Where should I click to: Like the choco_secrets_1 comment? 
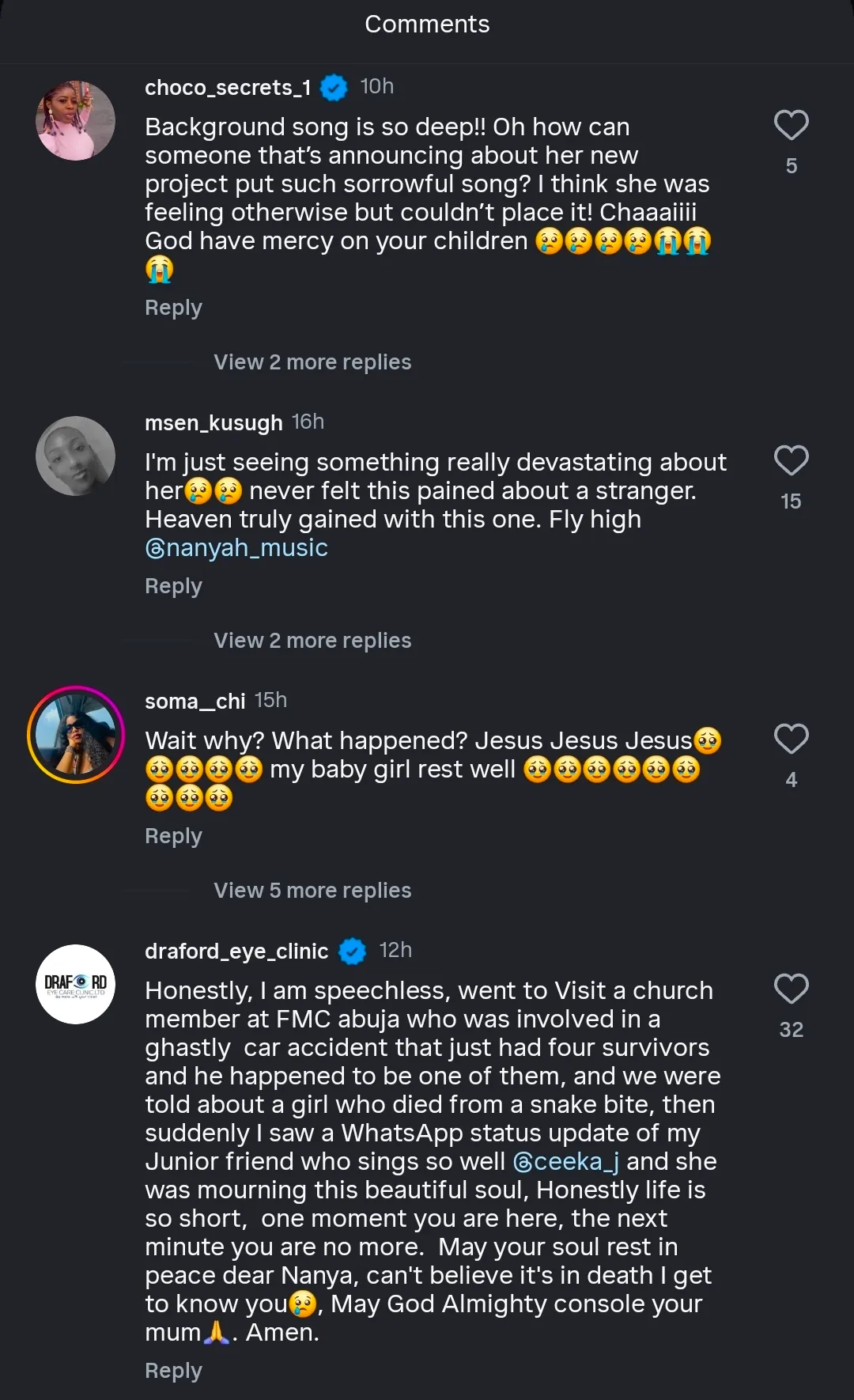point(791,126)
